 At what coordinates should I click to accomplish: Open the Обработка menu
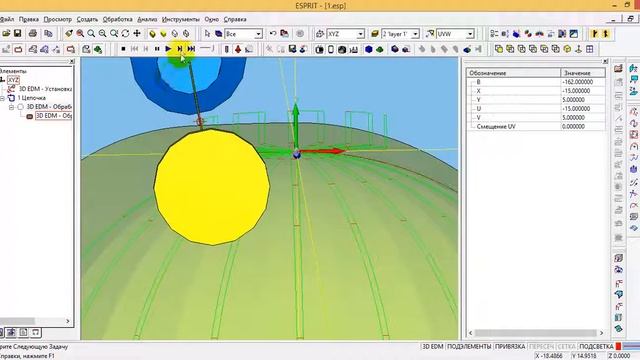tap(118, 19)
